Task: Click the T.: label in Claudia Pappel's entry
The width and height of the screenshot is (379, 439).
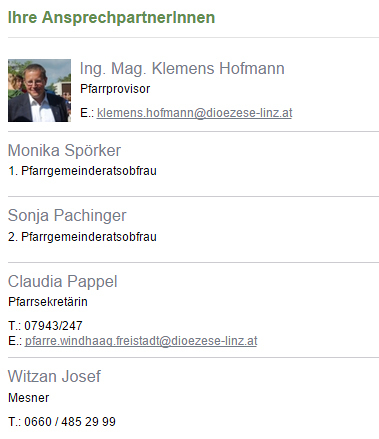Action: click(15, 326)
